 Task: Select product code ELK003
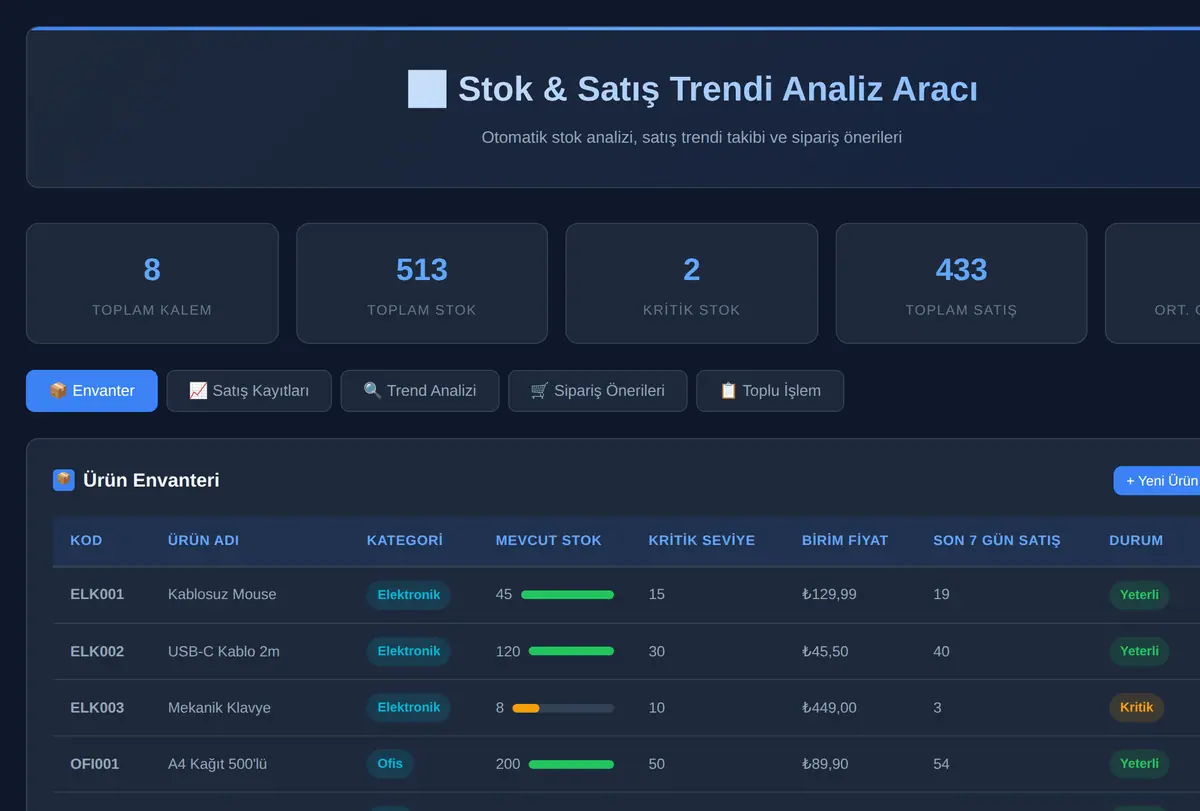pos(97,707)
